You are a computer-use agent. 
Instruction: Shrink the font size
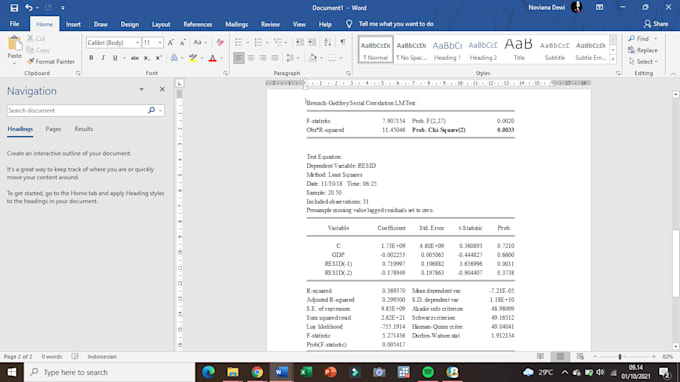tap(183, 42)
